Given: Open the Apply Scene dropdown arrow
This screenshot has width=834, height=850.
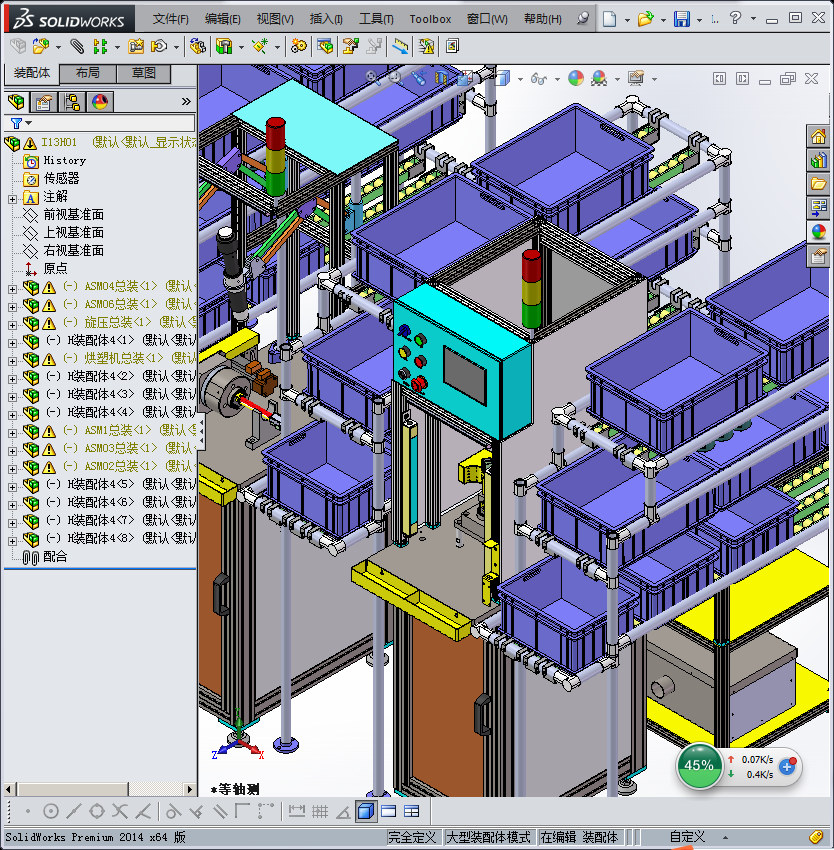Looking at the screenshot, I should (x=618, y=79).
